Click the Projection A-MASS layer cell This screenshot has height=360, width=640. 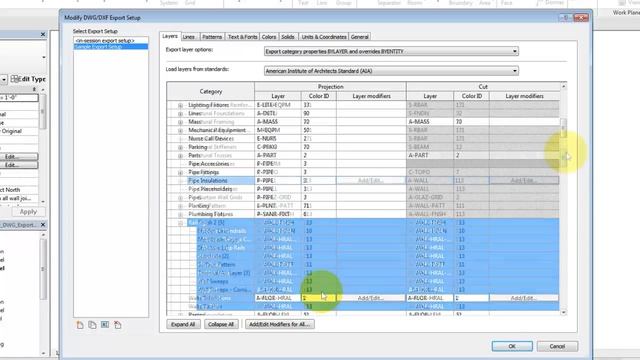278,122
